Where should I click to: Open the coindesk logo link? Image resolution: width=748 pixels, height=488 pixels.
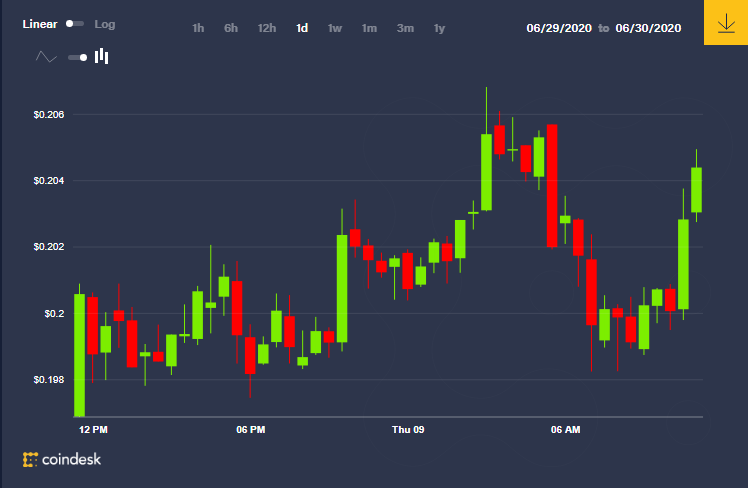coord(62,459)
